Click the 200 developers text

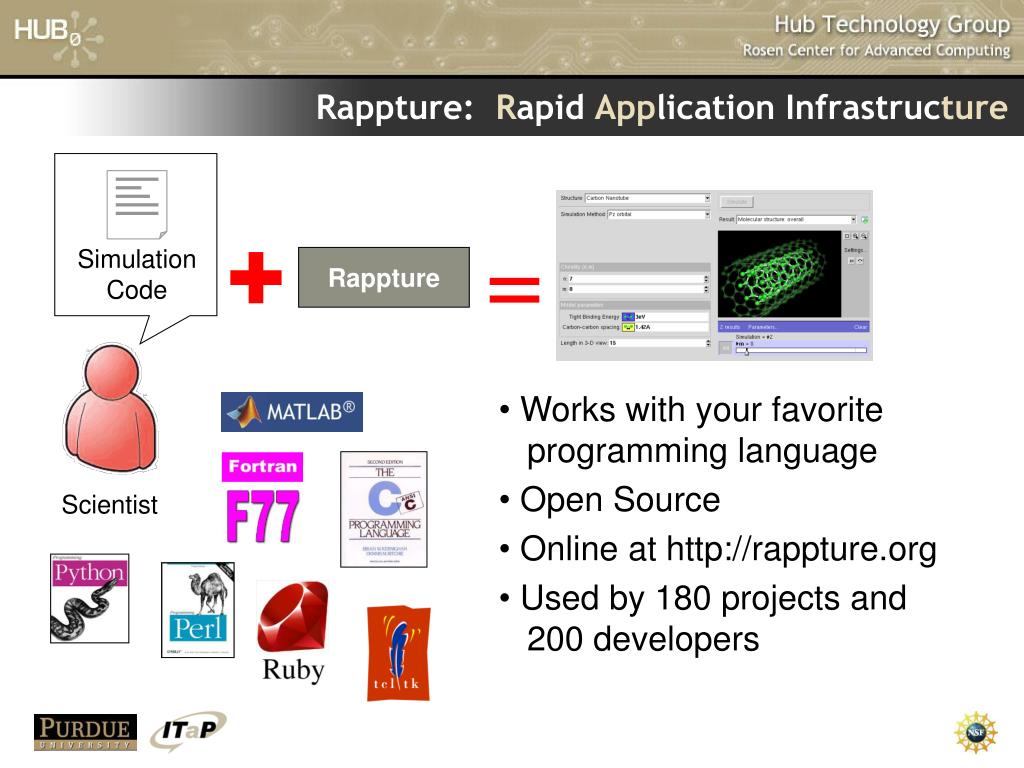[x=643, y=639]
